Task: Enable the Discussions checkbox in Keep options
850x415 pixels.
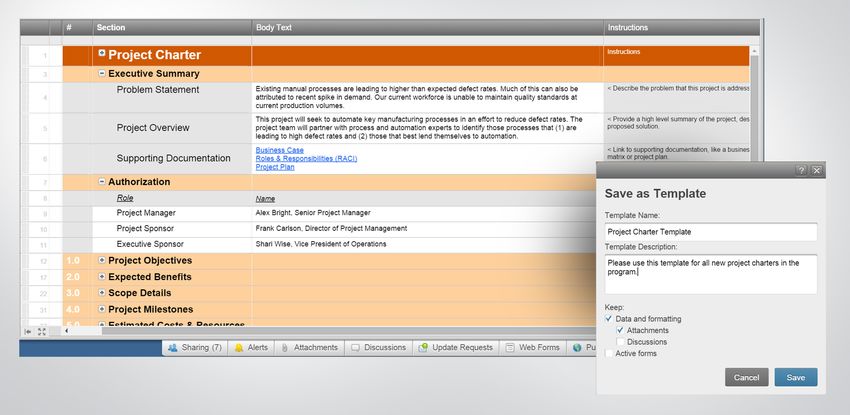Action: pos(620,342)
